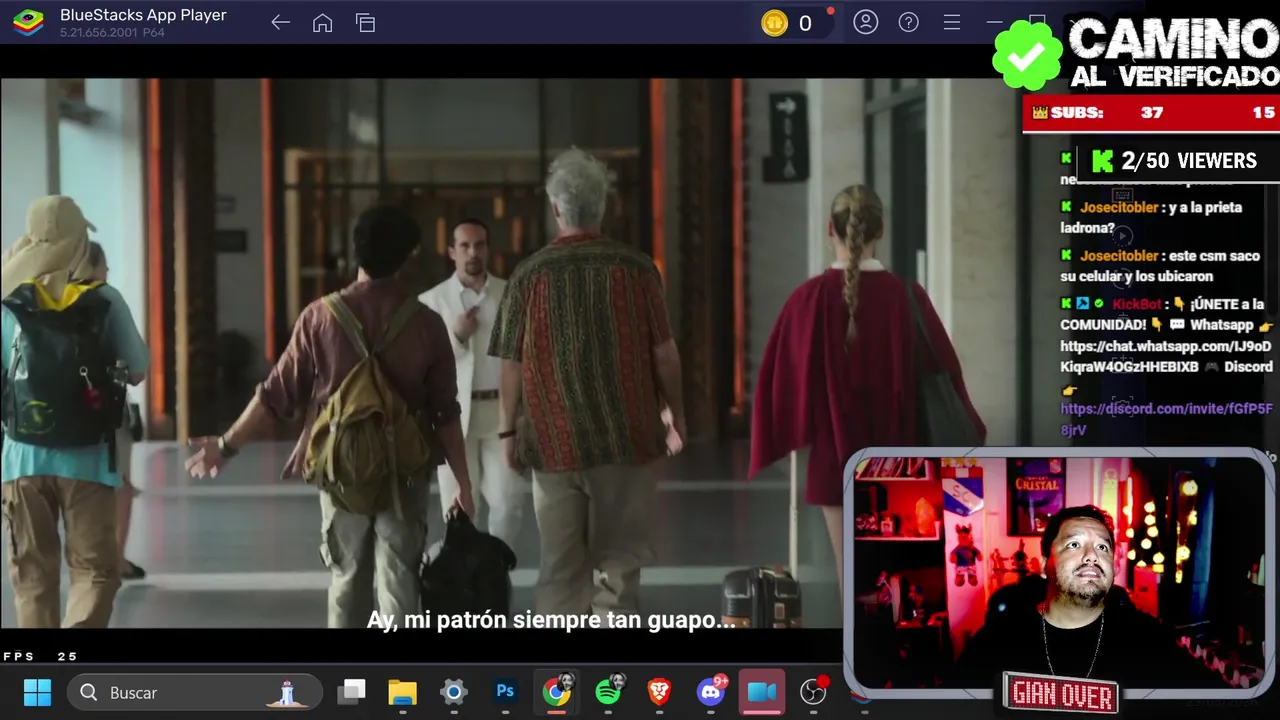Click the Buscar taskbar search box

pyautogui.click(x=195, y=692)
